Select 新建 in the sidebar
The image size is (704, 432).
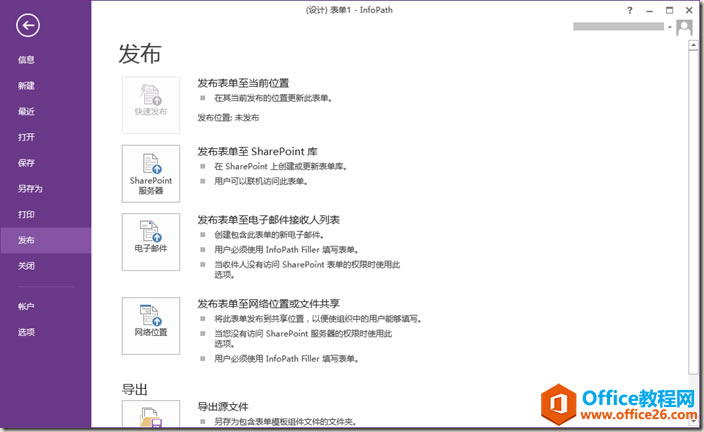pyautogui.click(x=26, y=86)
